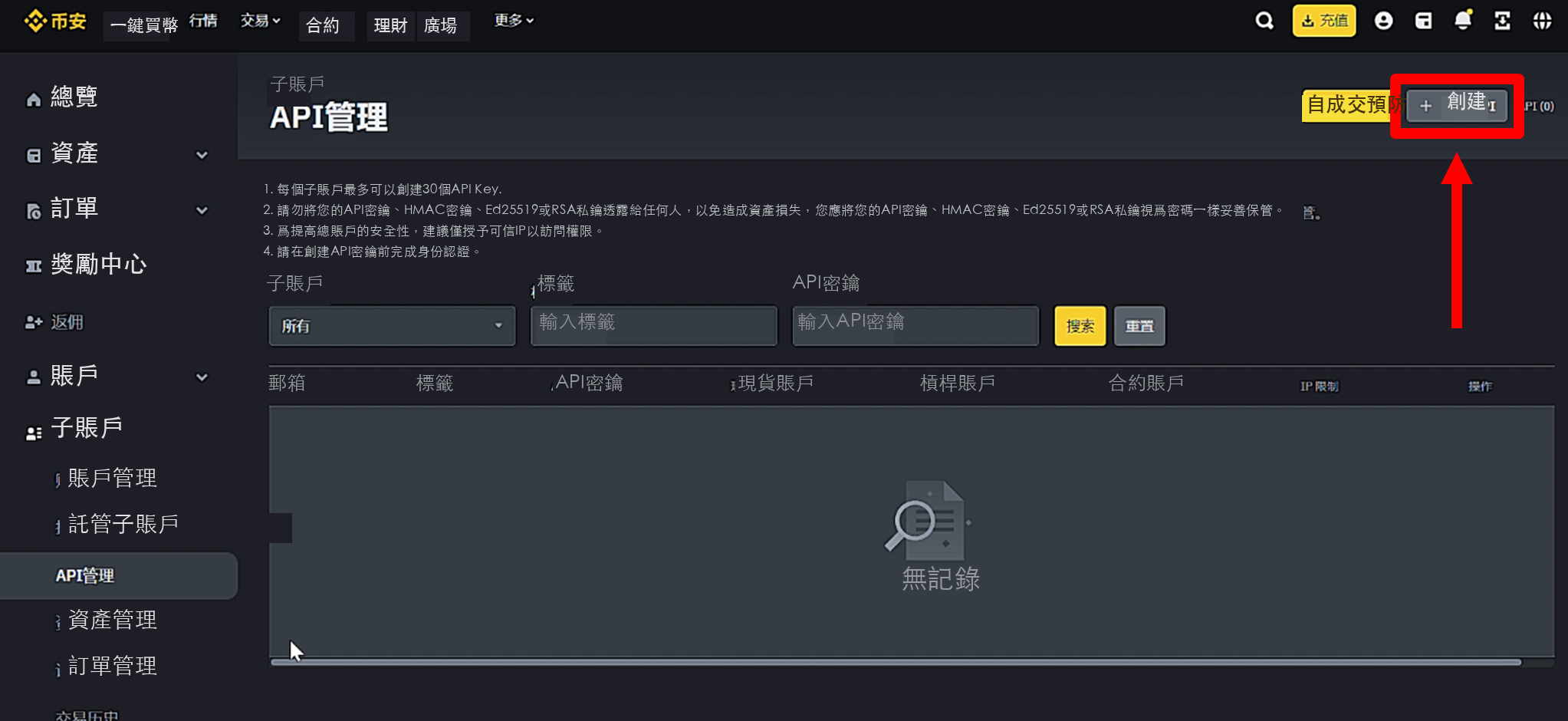Click the 獎勵中心 ticket icon
The height and width of the screenshot is (721, 1568).
pos(34,266)
